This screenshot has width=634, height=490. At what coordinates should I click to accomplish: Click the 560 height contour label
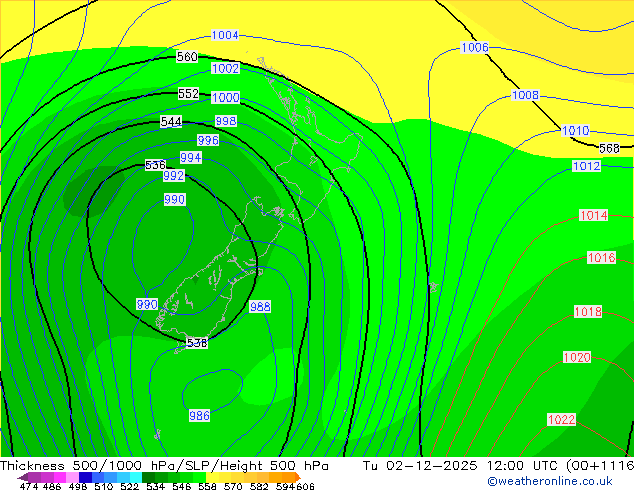[x=187, y=57]
